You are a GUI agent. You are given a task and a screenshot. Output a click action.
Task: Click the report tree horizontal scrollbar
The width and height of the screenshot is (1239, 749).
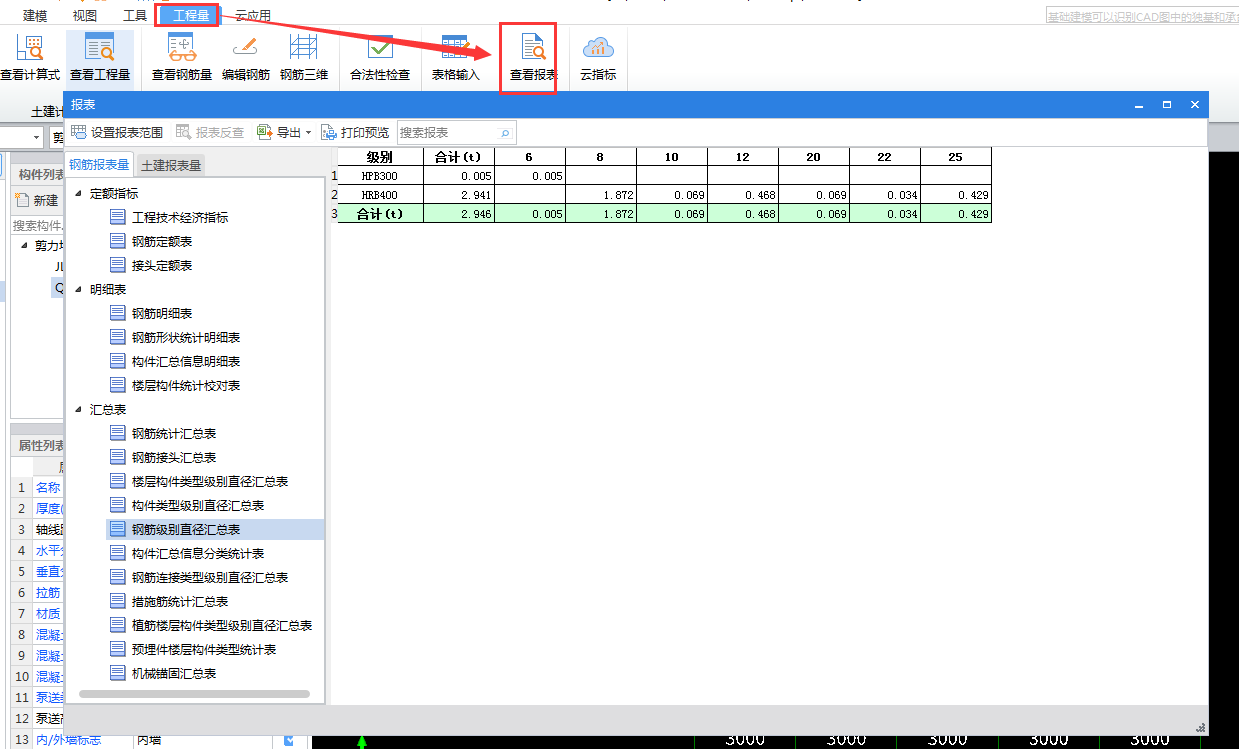(x=194, y=693)
